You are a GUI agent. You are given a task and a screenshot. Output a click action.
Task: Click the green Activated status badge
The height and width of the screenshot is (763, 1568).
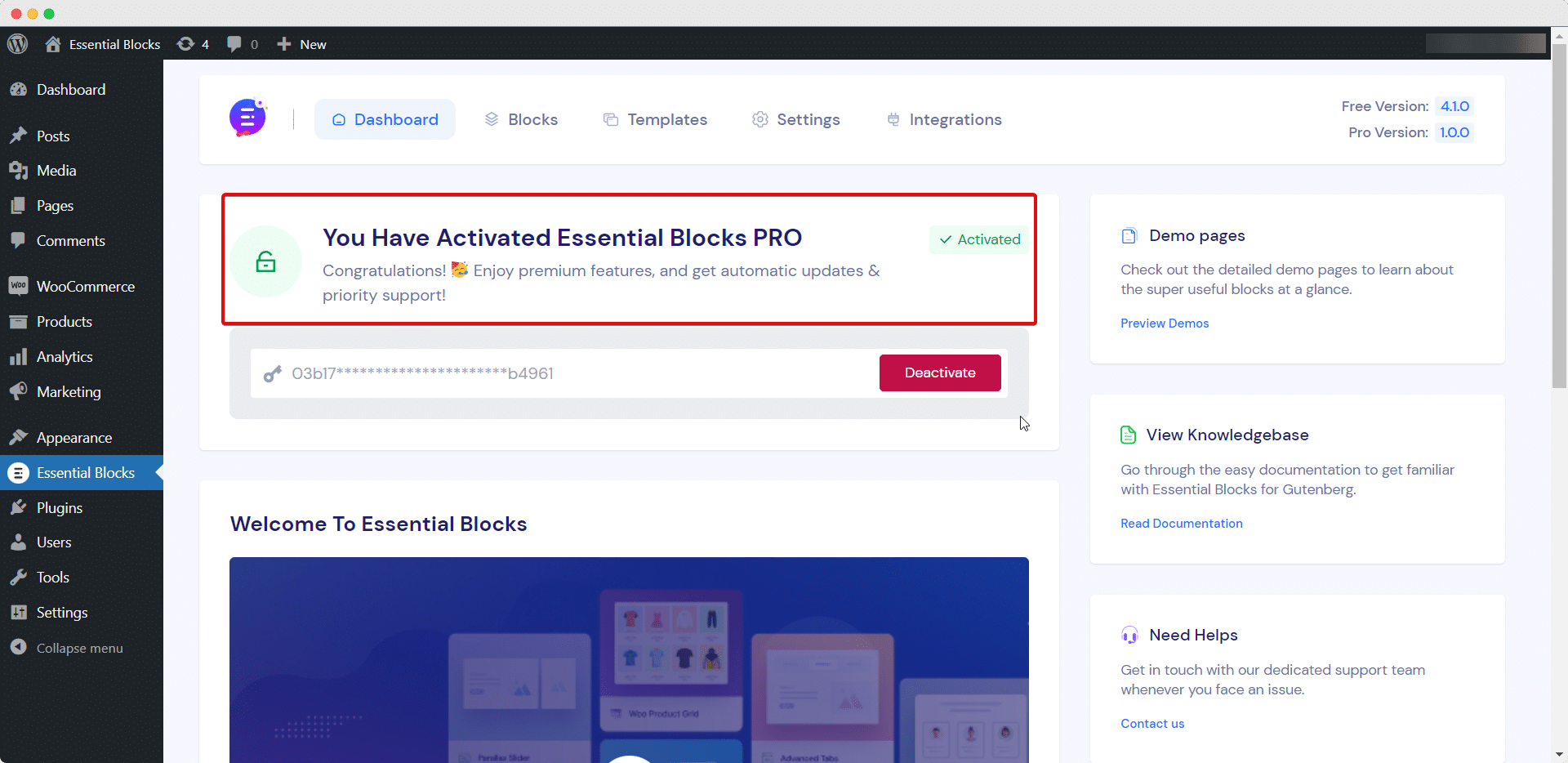pos(978,239)
